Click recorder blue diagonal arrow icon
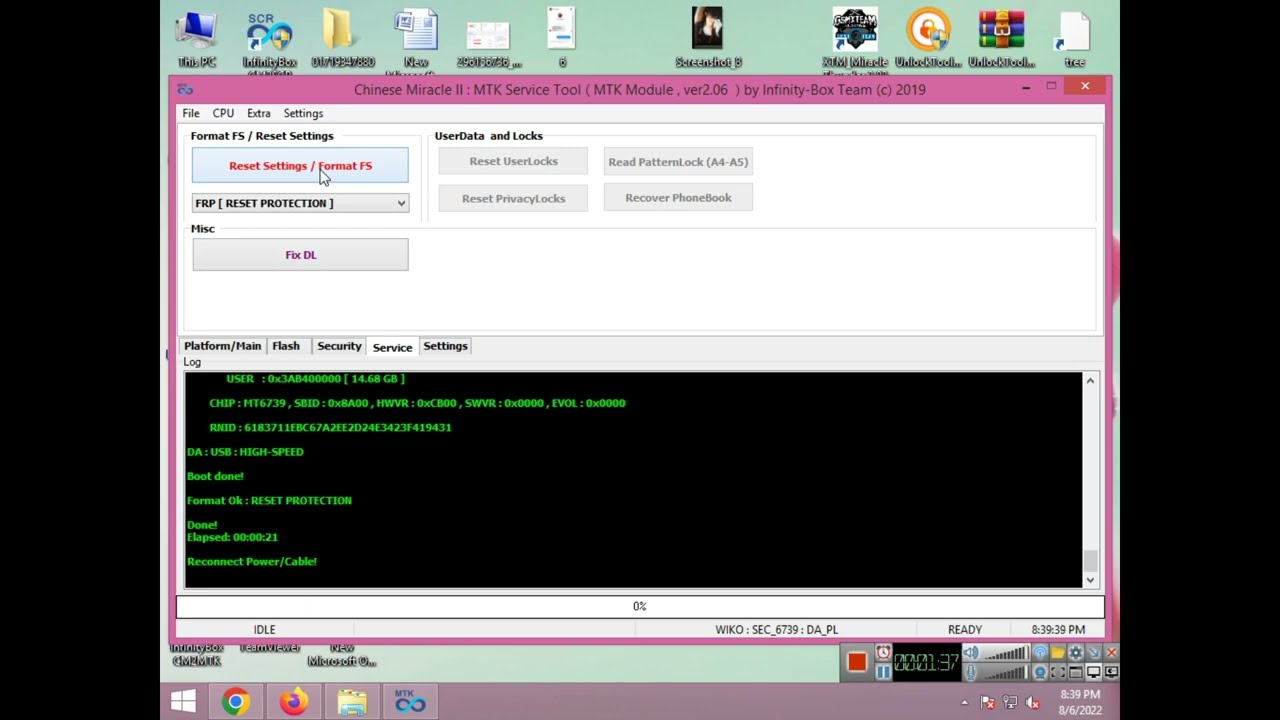 (1094, 652)
